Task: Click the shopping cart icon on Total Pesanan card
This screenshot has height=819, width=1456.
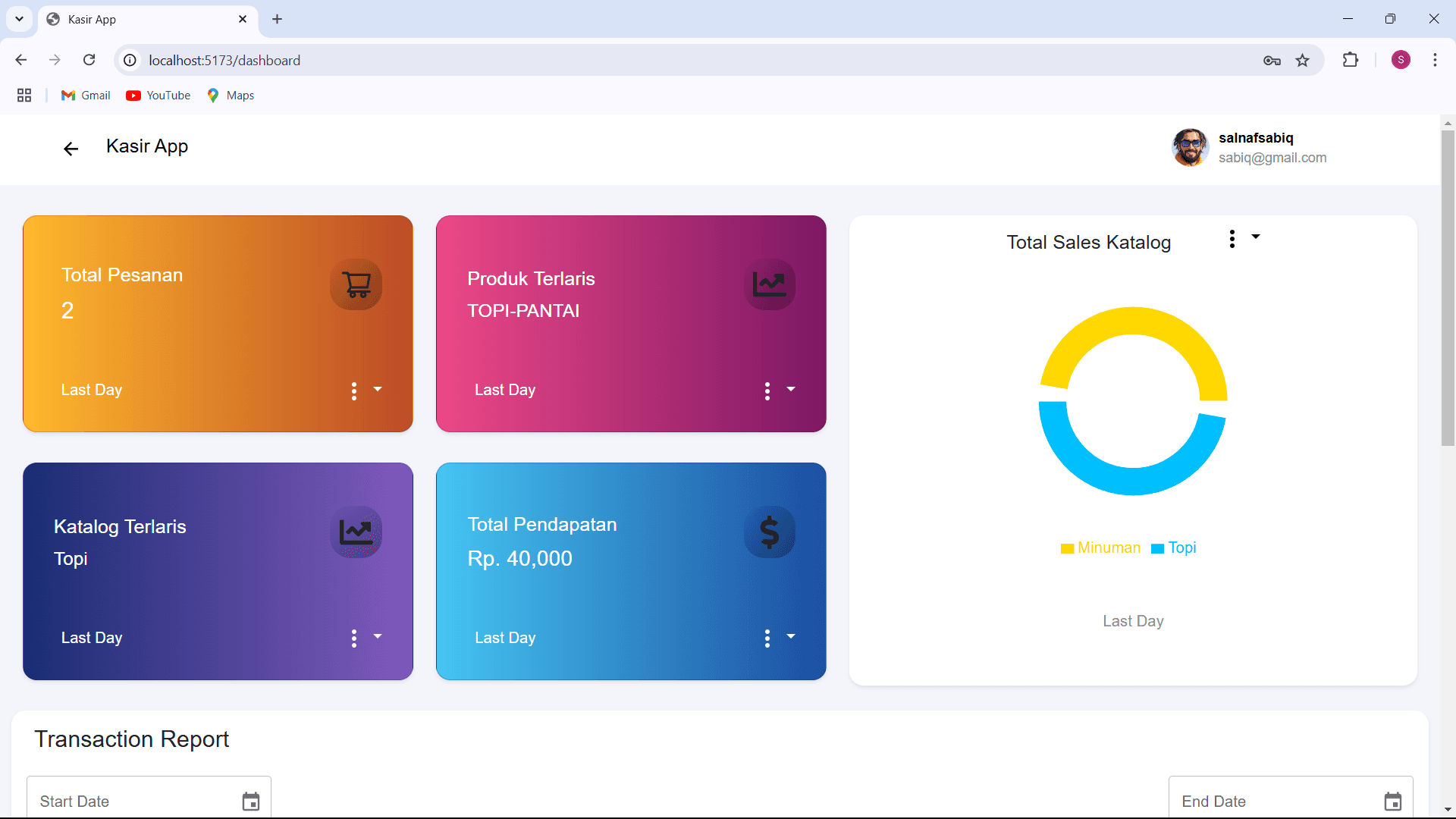Action: click(x=356, y=284)
